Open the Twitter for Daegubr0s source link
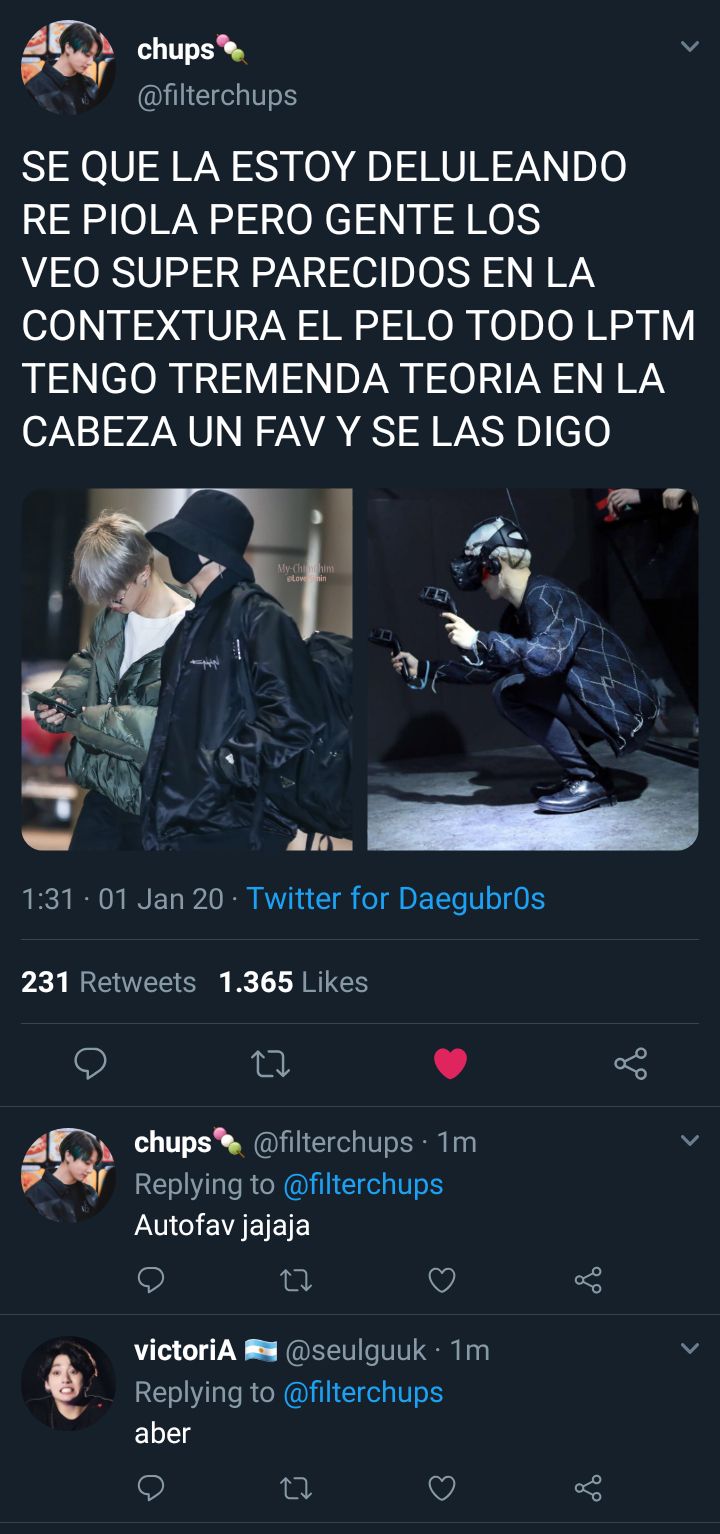Viewport: 720px width, 1534px height. pyautogui.click(x=396, y=898)
